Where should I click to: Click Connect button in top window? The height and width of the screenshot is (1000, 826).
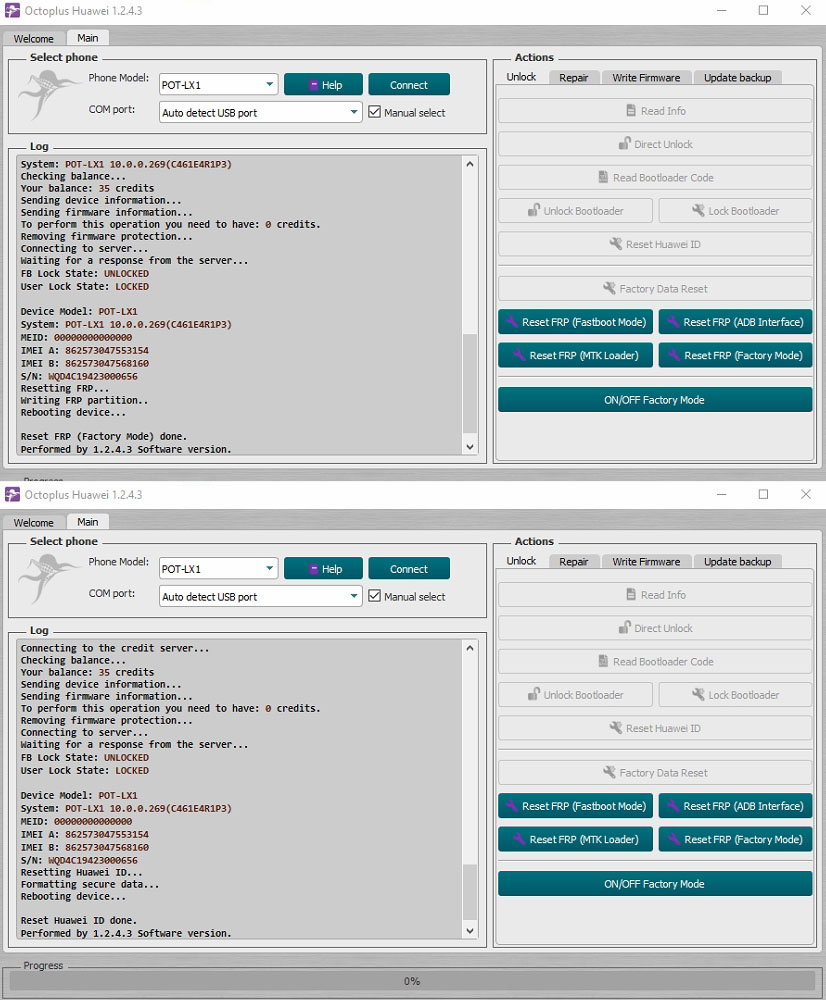[x=409, y=85]
